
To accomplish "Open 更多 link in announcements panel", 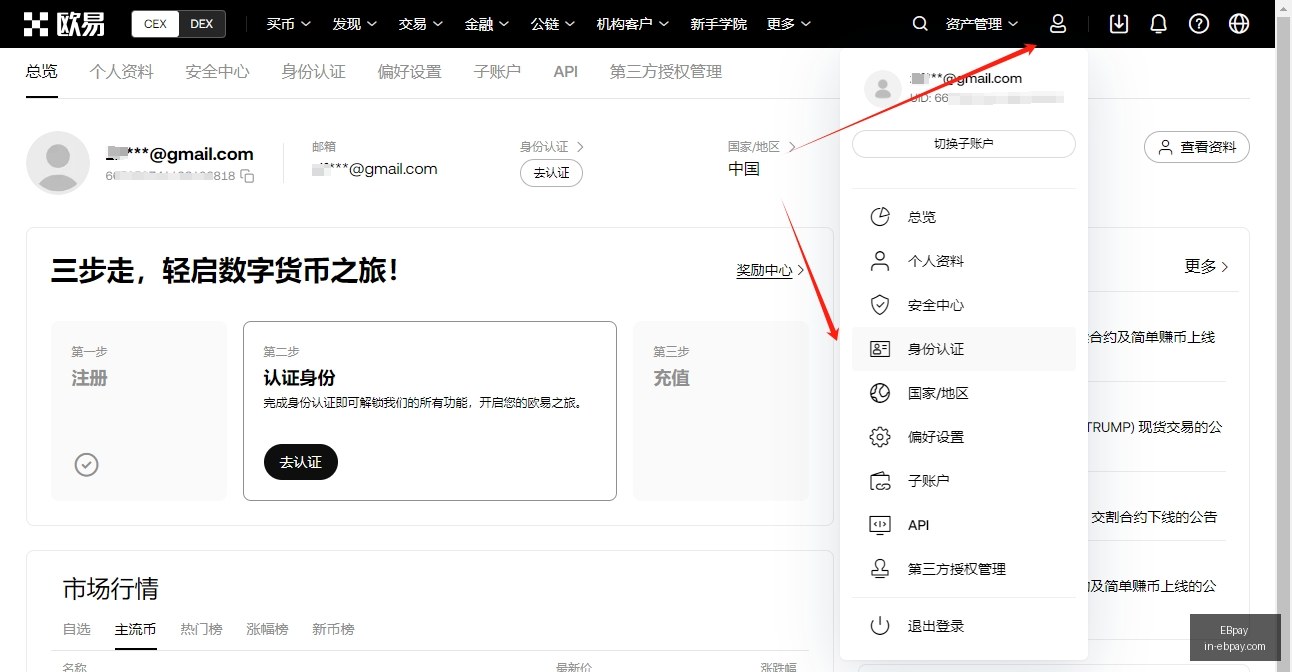I will (1207, 266).
